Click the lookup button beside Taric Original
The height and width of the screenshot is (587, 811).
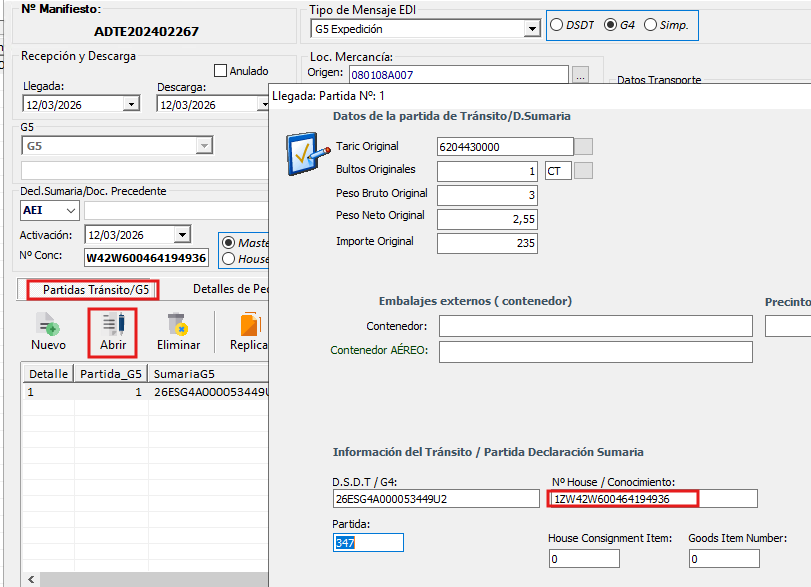(x=583, y=147)
